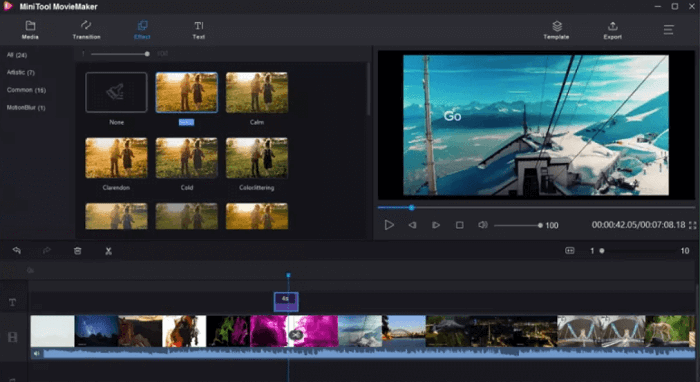Select the Effect tab
The image size is (700, 382).
click(x=142, y=30)
